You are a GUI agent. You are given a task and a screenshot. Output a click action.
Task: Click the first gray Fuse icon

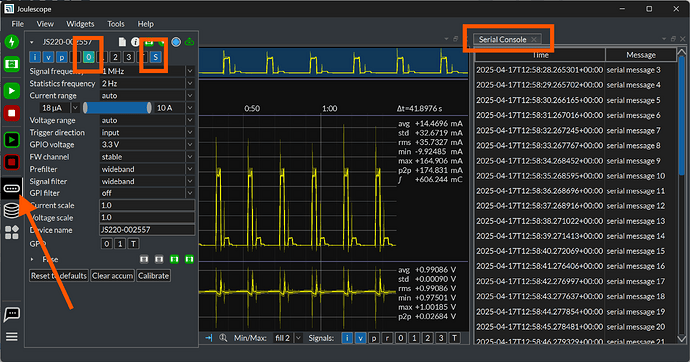coord(144,259)
